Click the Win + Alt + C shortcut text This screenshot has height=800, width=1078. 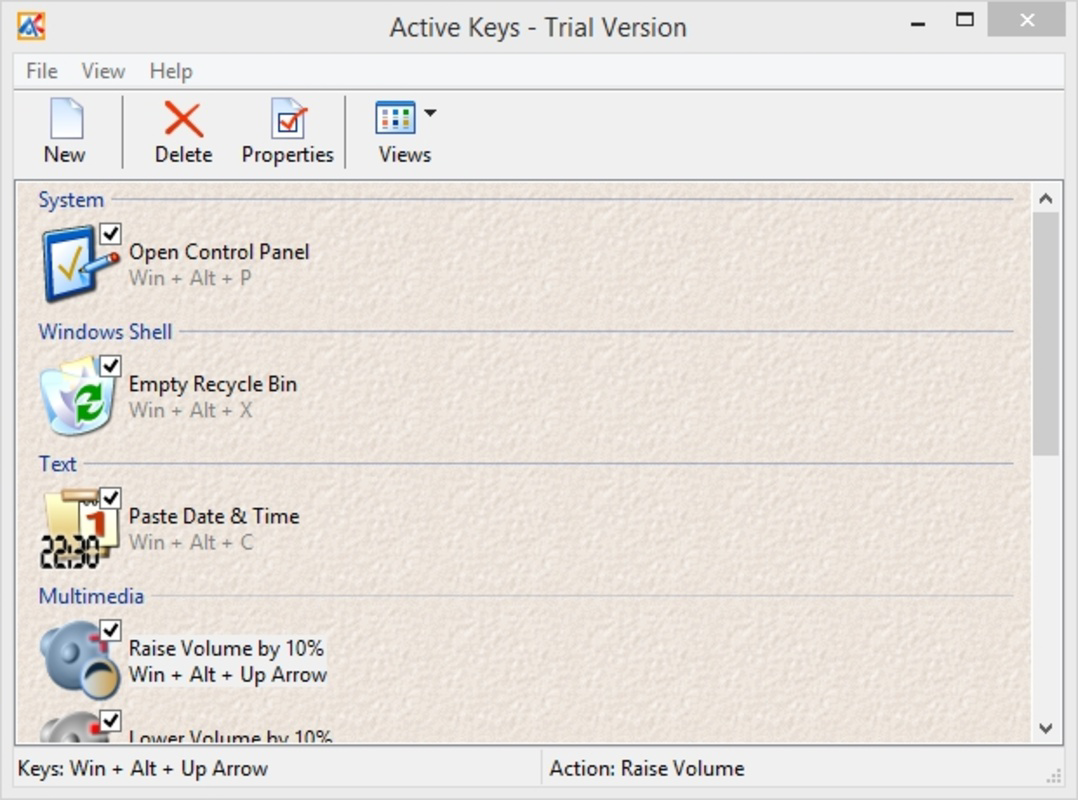[x=191, y=542]
